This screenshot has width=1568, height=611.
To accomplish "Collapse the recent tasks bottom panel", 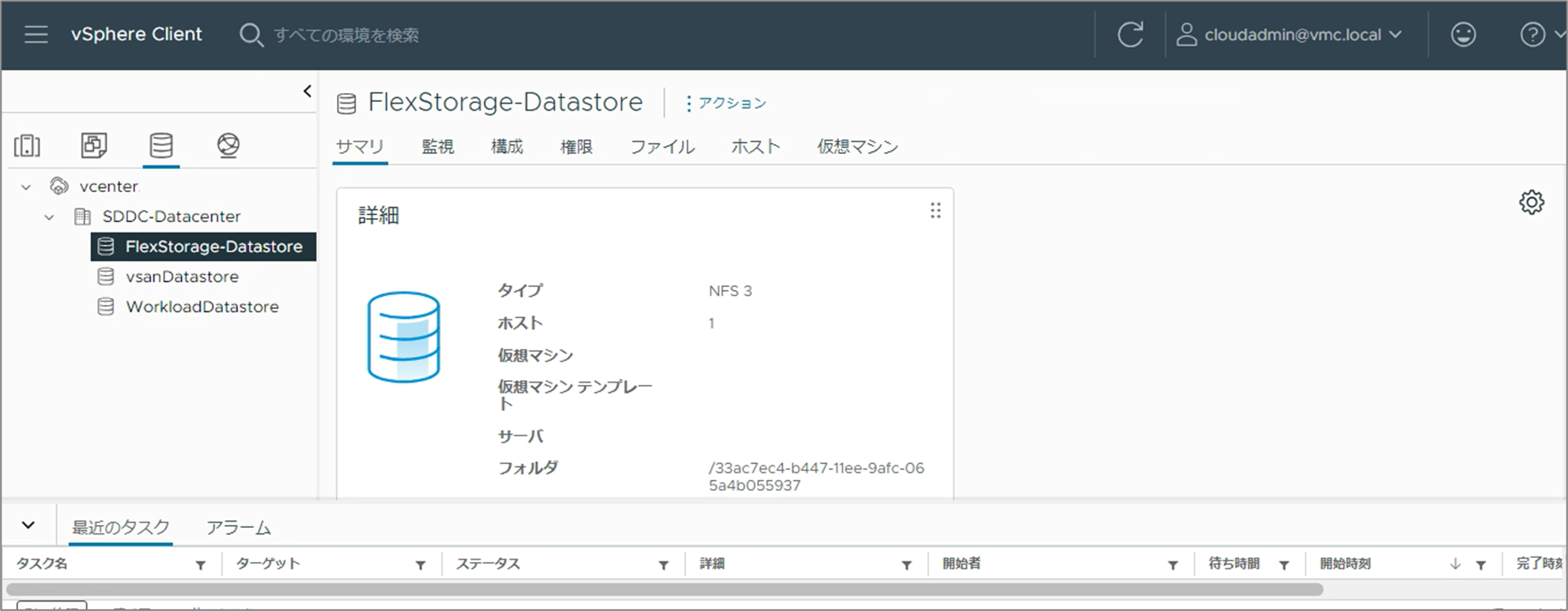I will pyautogui.click(x=28, y=526).
